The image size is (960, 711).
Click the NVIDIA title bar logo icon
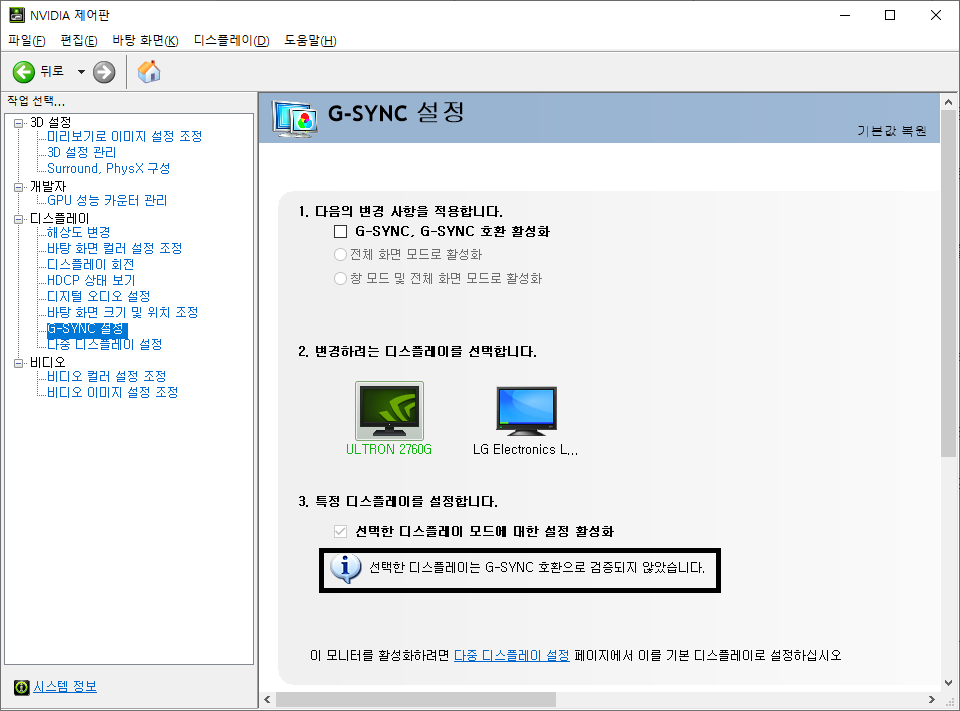(x=17, y=15)
